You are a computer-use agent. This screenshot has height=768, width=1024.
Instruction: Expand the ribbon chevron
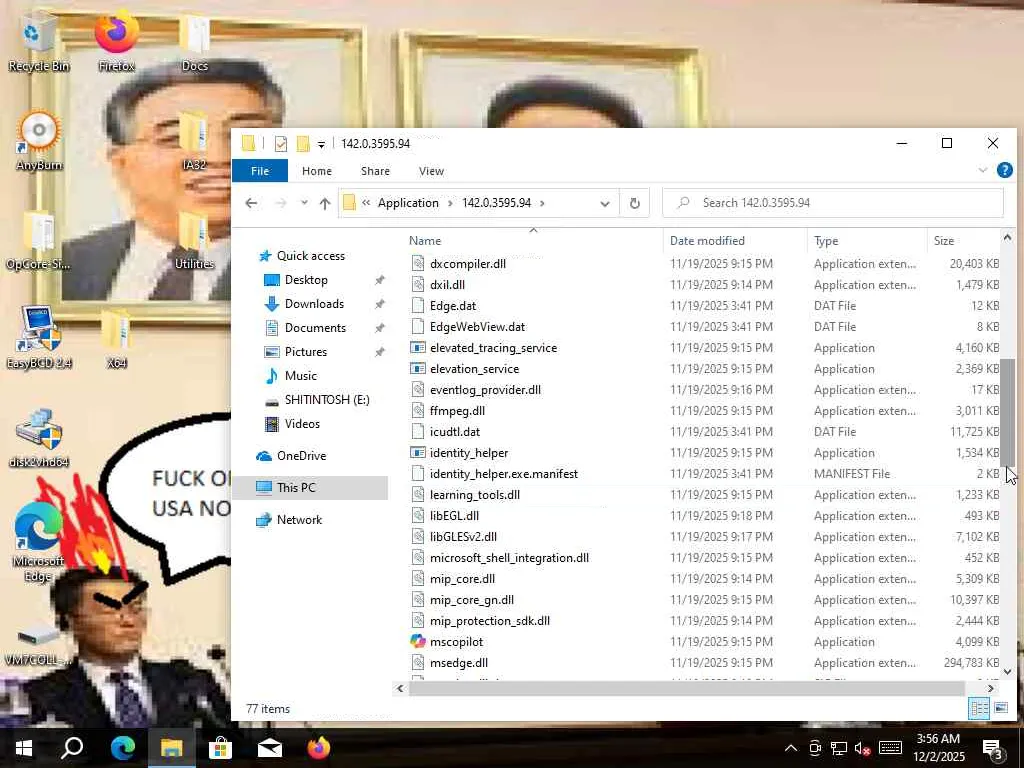pos(982,170)
